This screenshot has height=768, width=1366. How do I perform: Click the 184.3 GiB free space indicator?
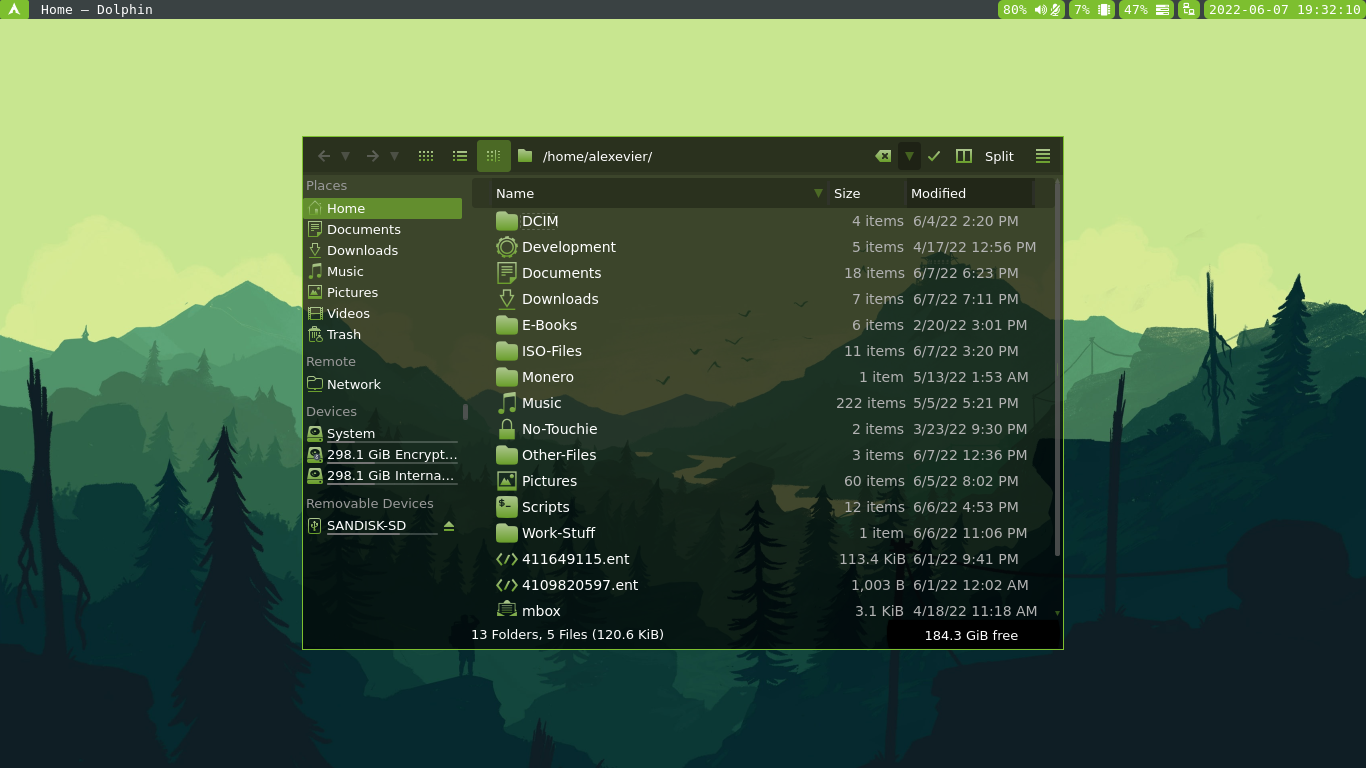[x=970, y=635]
